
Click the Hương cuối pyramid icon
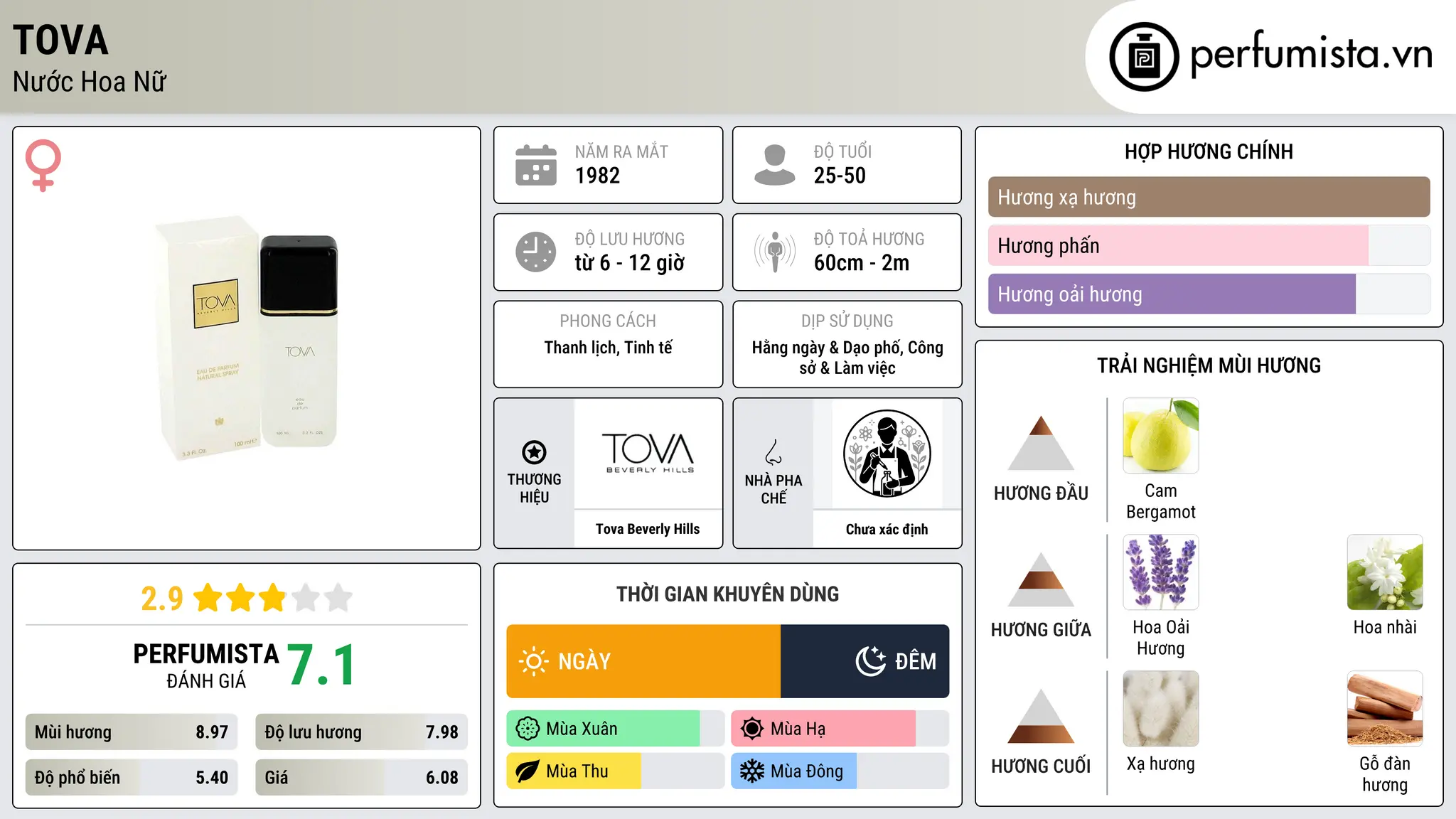coord(1041,716)
